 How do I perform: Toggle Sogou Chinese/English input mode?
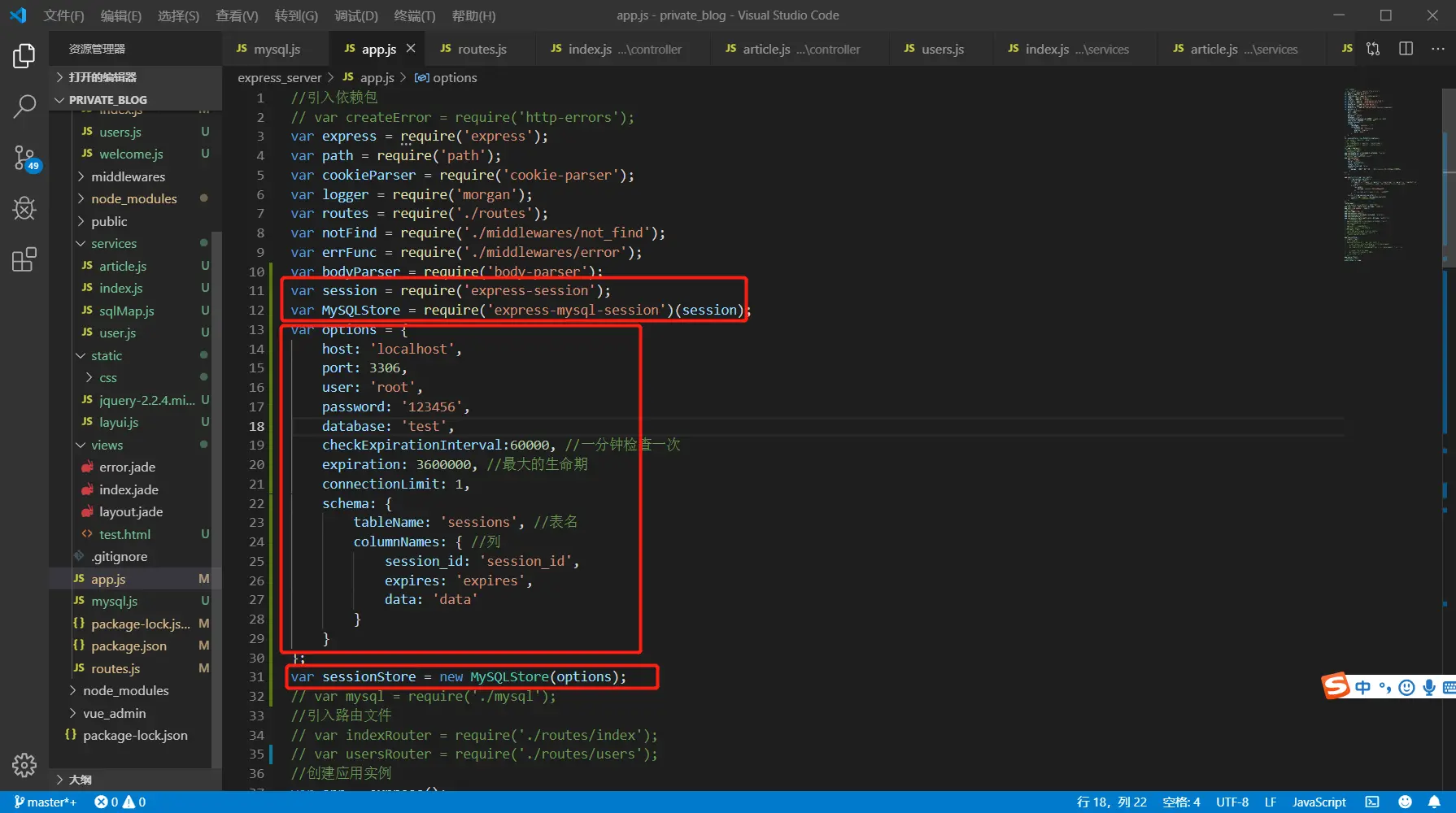tap(1362, 688)
